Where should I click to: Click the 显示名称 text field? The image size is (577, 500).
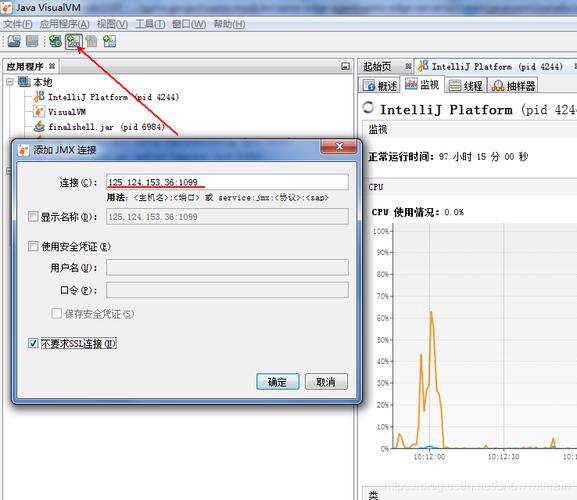pos(227,216)
